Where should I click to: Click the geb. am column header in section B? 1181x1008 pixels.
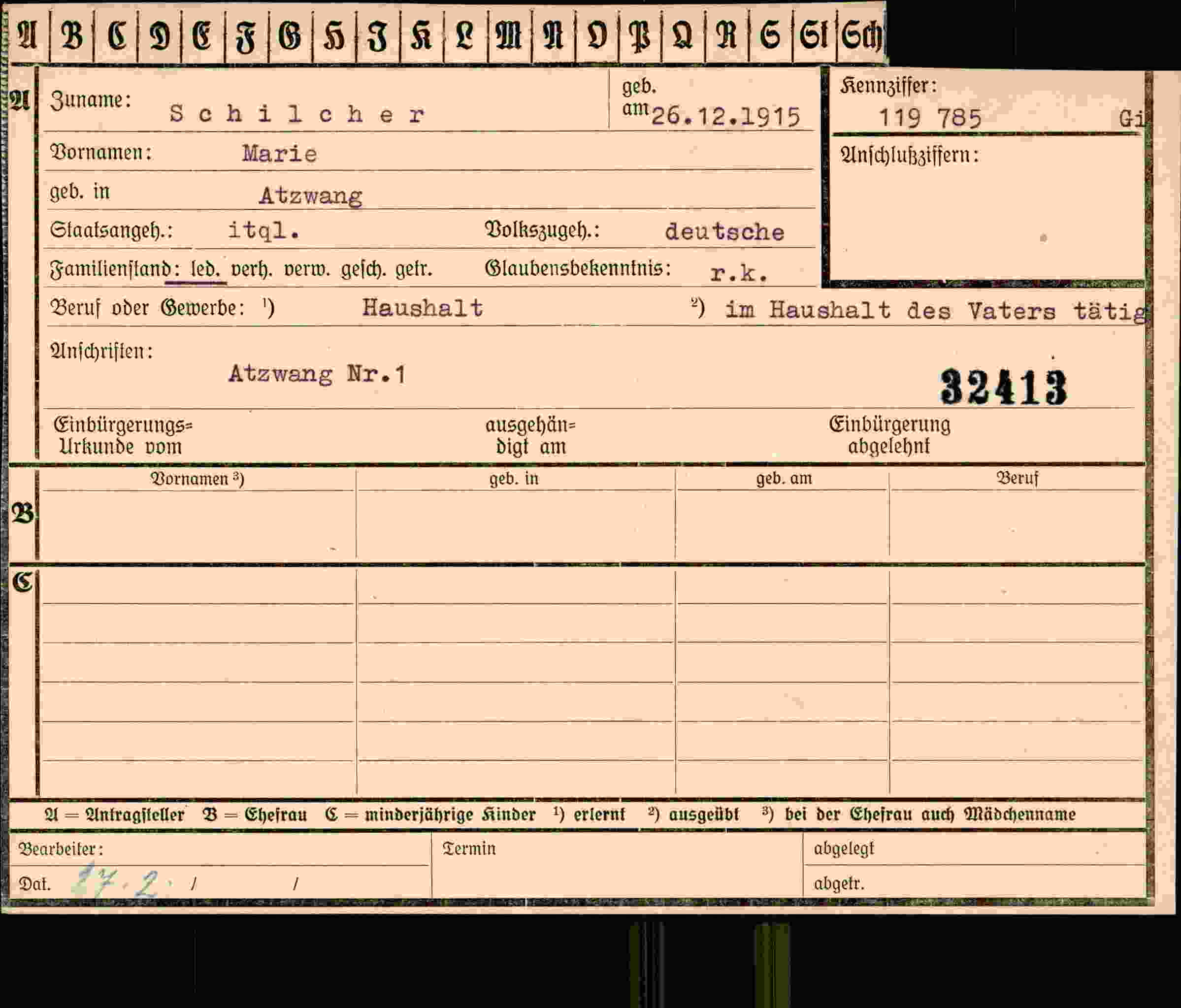coord(784,479)
